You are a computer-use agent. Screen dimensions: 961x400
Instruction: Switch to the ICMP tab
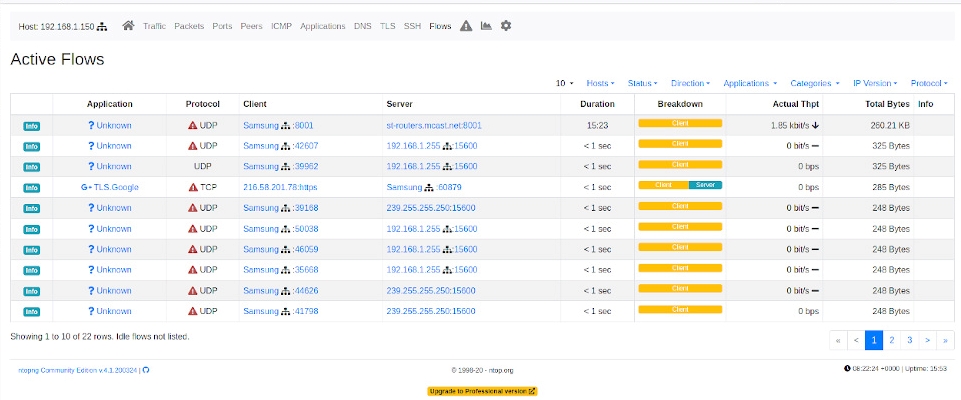[x=281, y=26]
